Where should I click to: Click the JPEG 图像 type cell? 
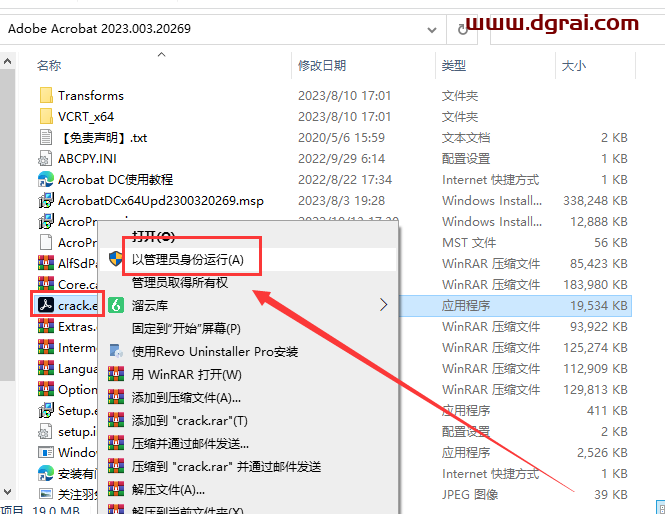pyautogui.click(x=470, y=494)
